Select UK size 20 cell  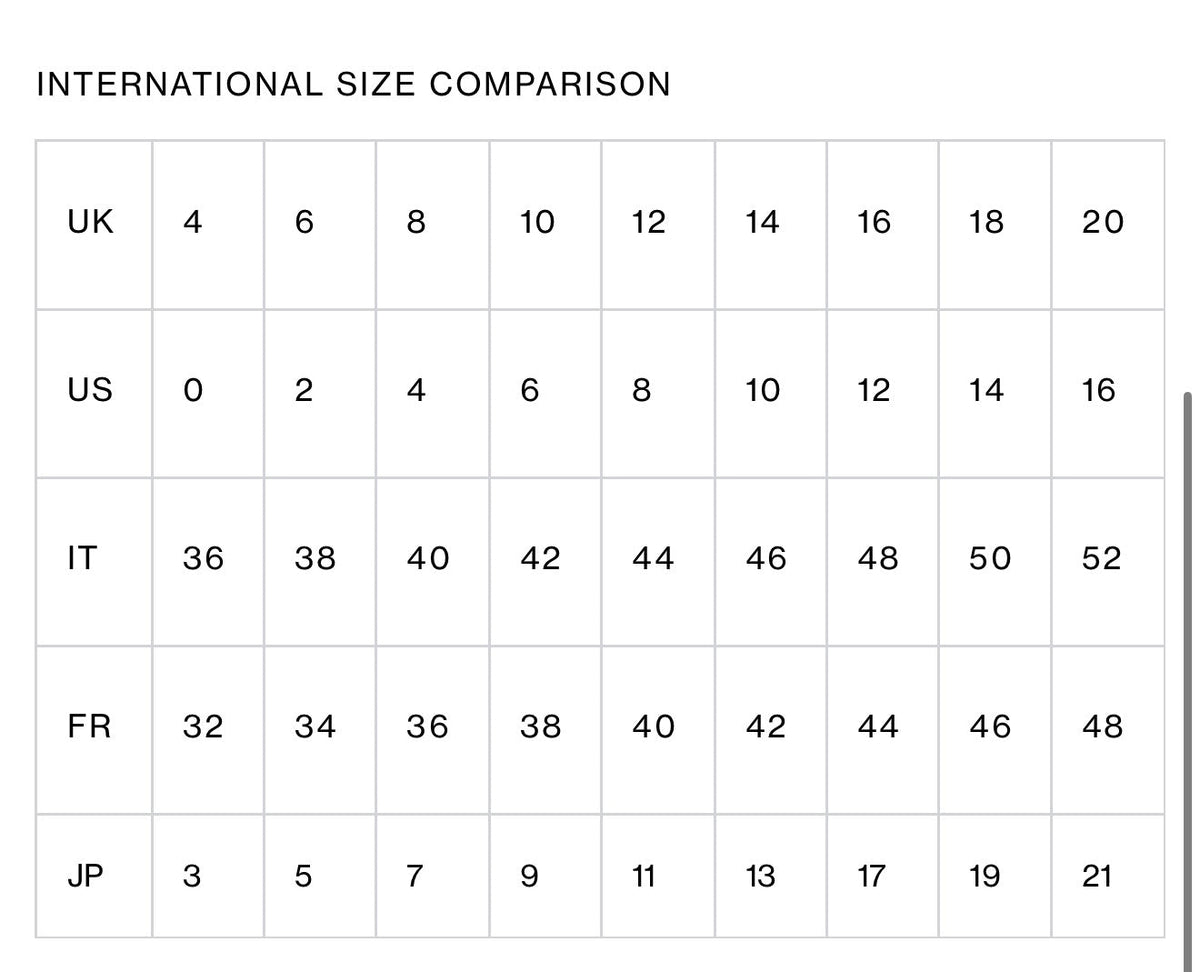click(x=1108, y=225)
